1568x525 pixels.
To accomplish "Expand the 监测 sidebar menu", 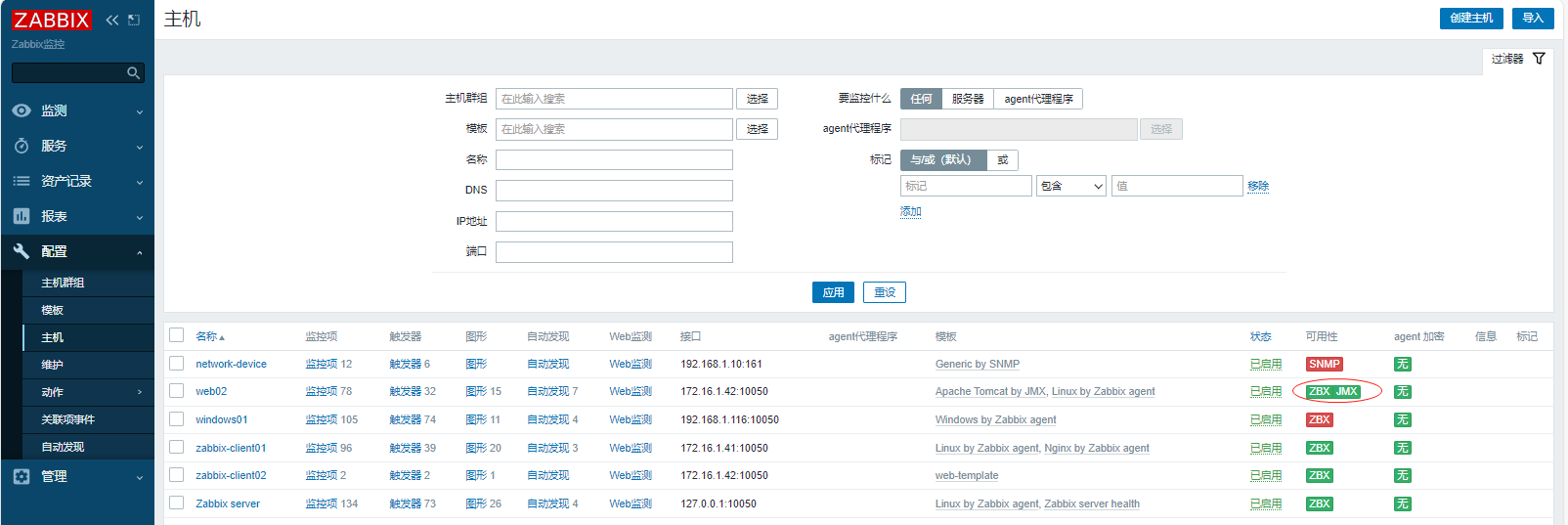I will tap(77, 110).
